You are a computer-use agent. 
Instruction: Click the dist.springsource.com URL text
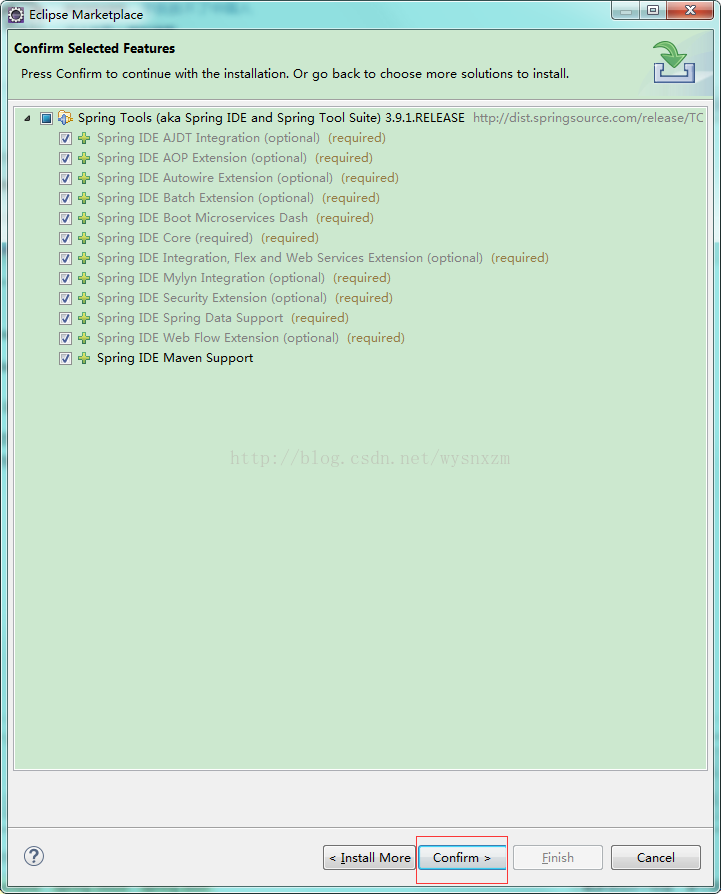588,118
